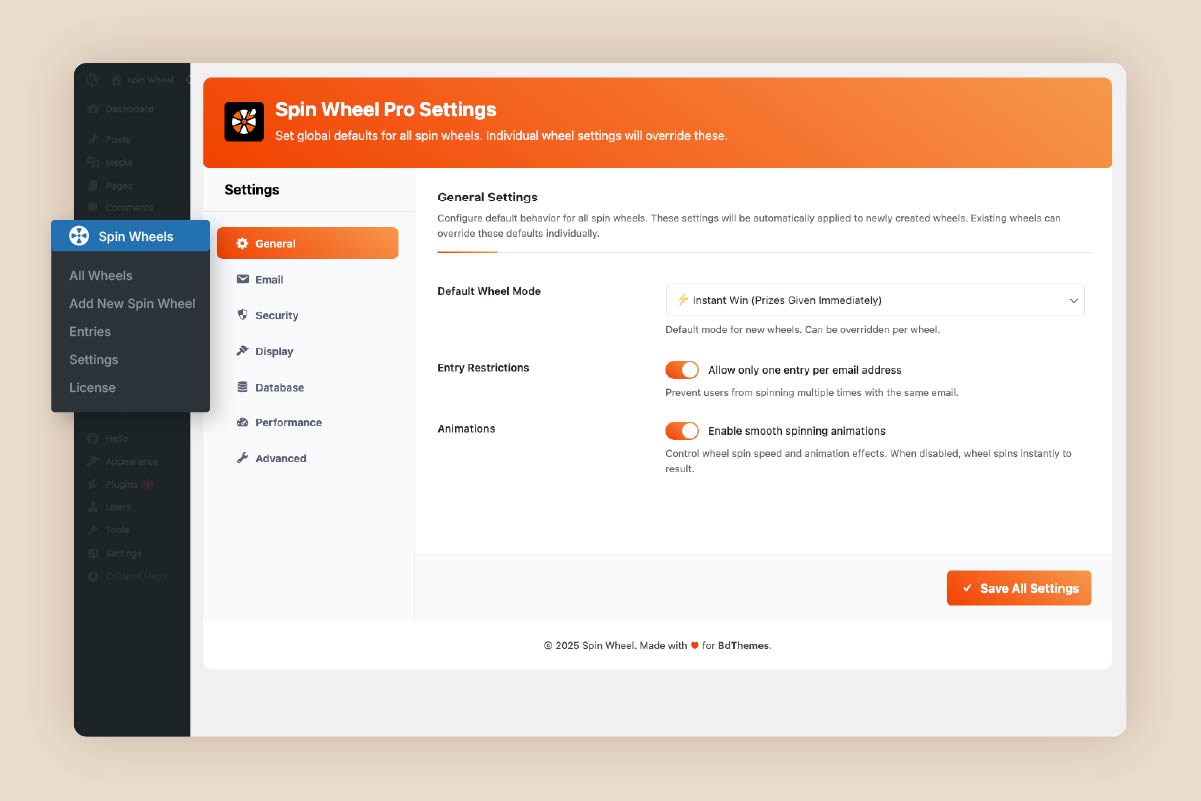Open the Entries submenu item
1201x801 pixels.
[x=90, y=331]
